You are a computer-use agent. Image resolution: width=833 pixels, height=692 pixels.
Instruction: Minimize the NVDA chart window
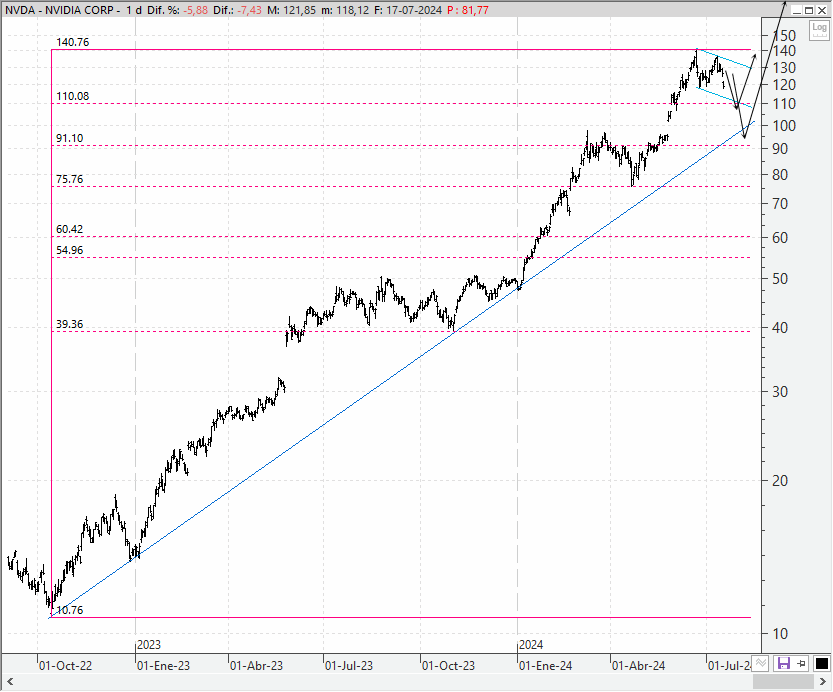coord(797,10)
